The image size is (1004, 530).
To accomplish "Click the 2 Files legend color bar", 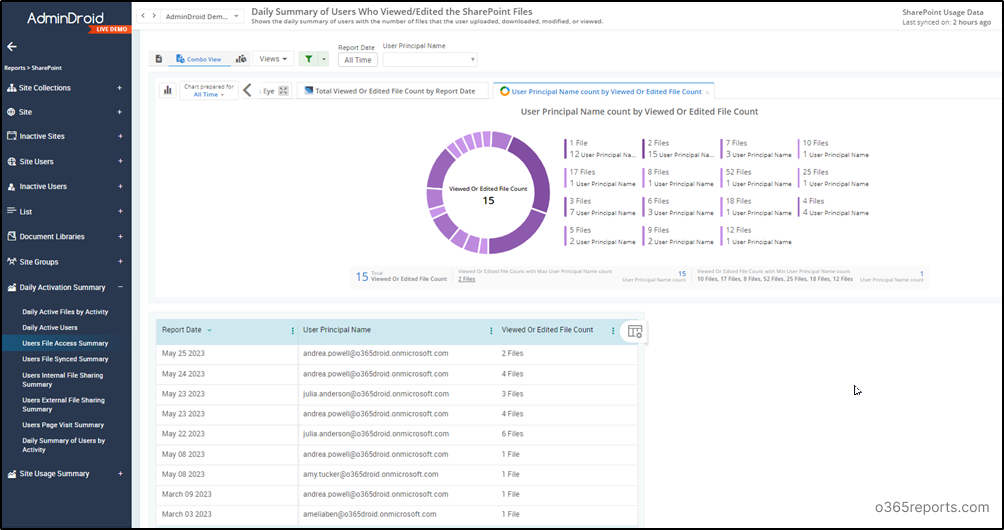I will tap(644, 149).
